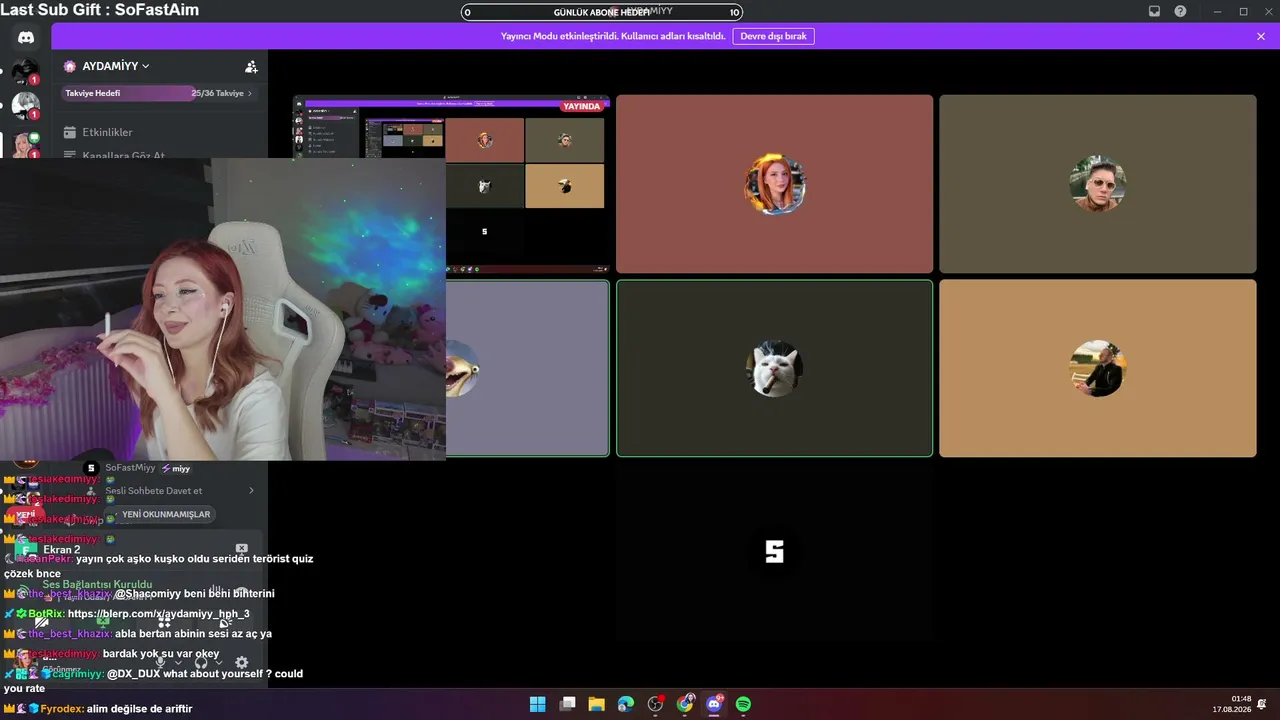Click the Ses Bağlantısı Kuruldu status text
The image size is (1280, 720).
(x=97, y=584)
